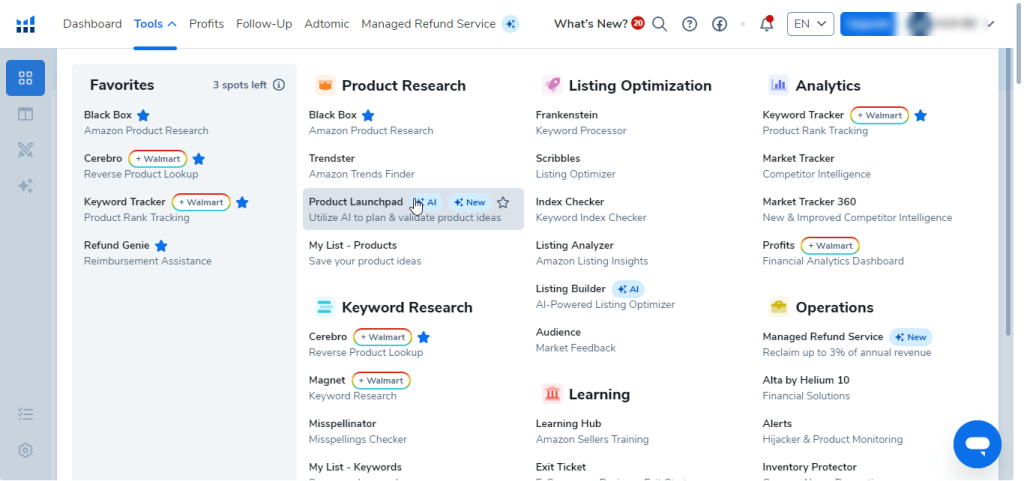The height and width of the screenshot is (481, 1024).
Task: Favorite Product Launchpad with star outline
Action: pos(503,202)
